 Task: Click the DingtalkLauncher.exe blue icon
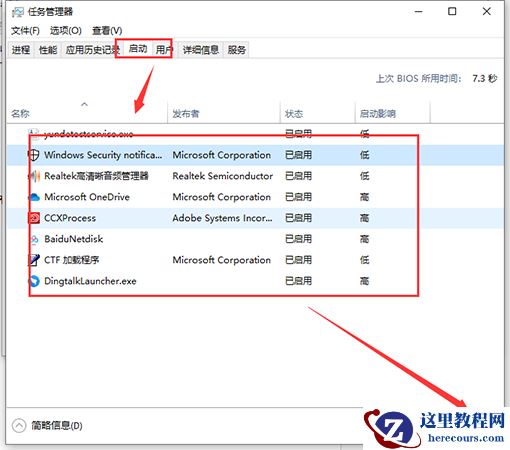(34, 281)
